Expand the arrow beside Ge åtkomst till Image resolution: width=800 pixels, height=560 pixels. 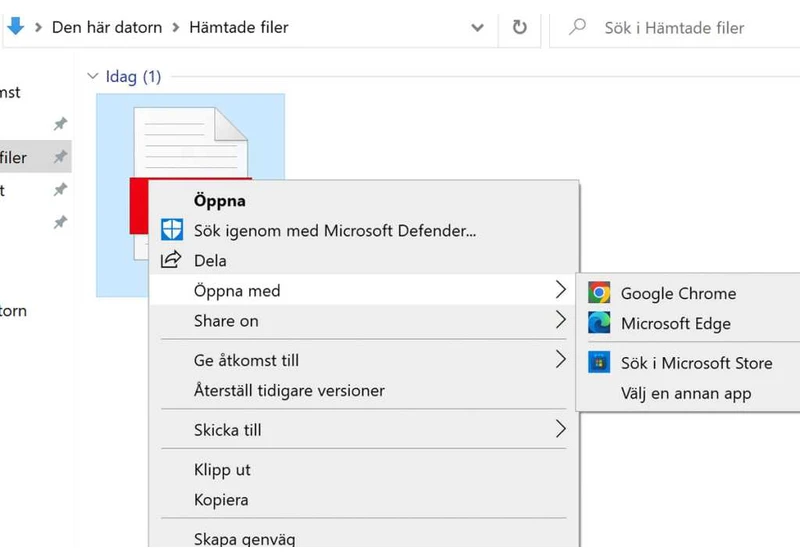pos(561,360)
